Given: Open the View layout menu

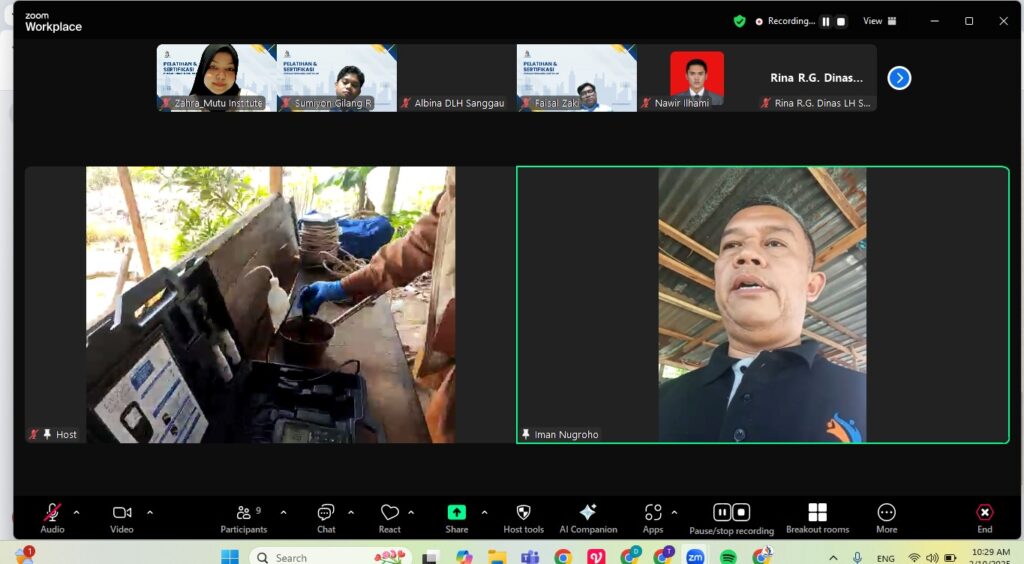Looking at the screenshot, I should pos(879,21).
